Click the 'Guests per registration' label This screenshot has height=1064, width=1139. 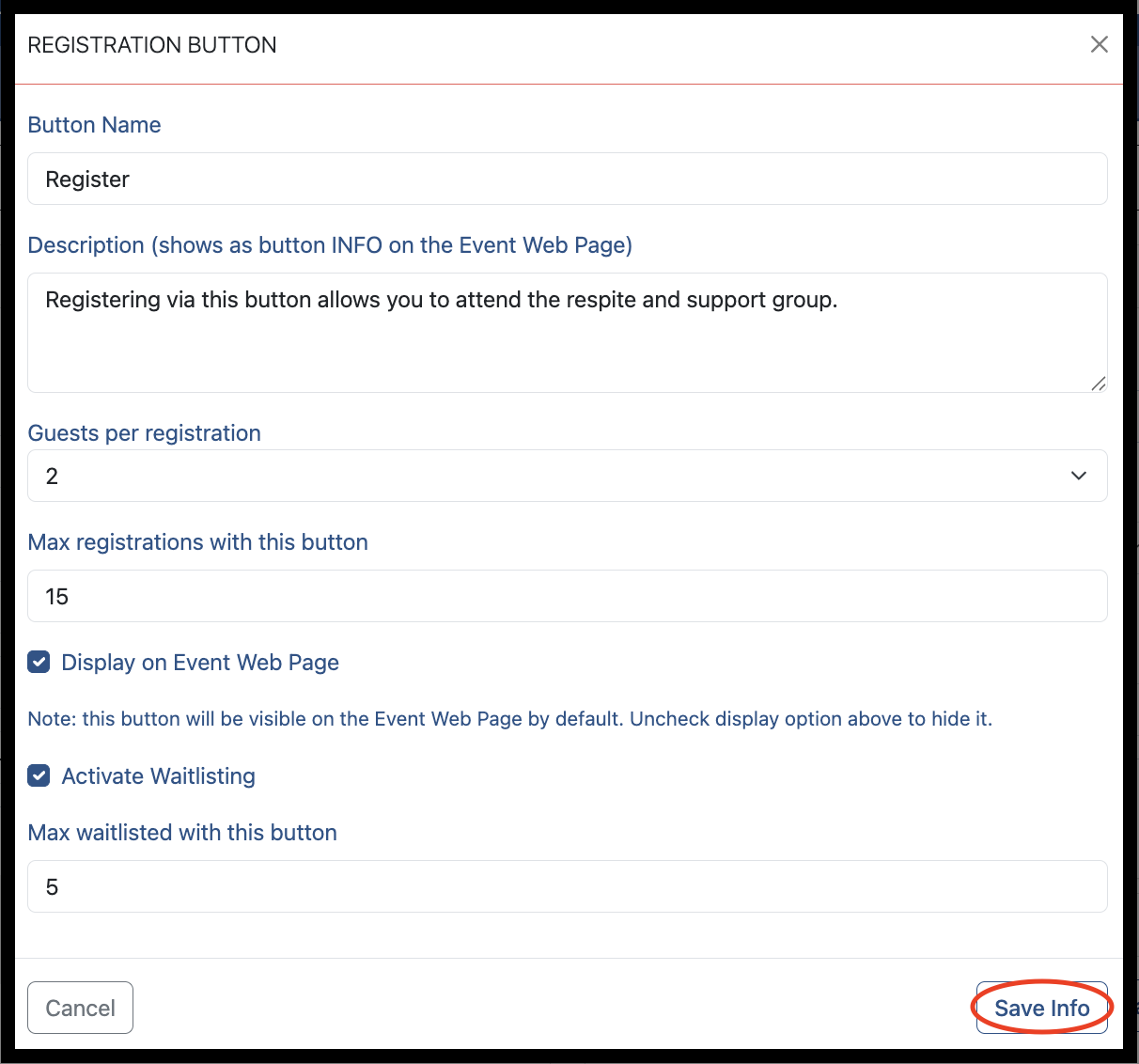145,433
